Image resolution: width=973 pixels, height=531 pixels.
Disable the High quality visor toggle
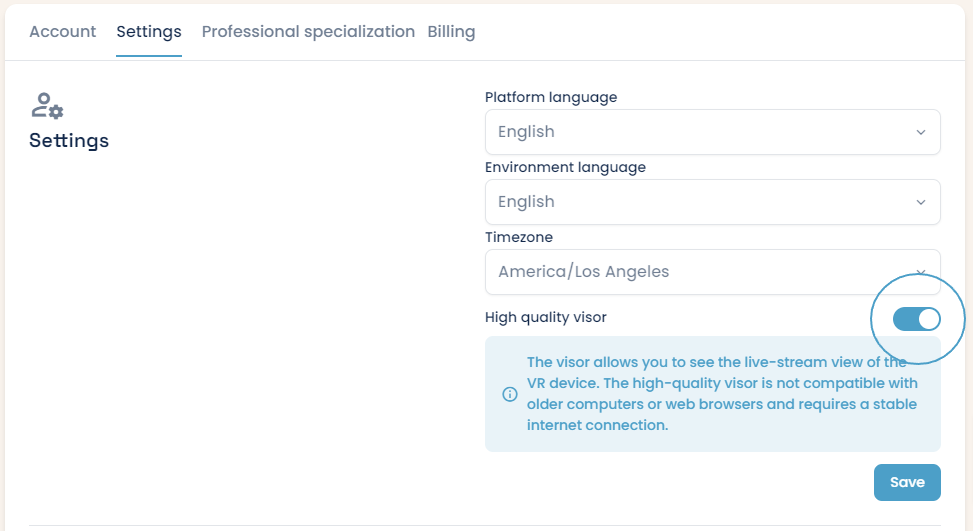pyautogui.click(x=916, y=319)
